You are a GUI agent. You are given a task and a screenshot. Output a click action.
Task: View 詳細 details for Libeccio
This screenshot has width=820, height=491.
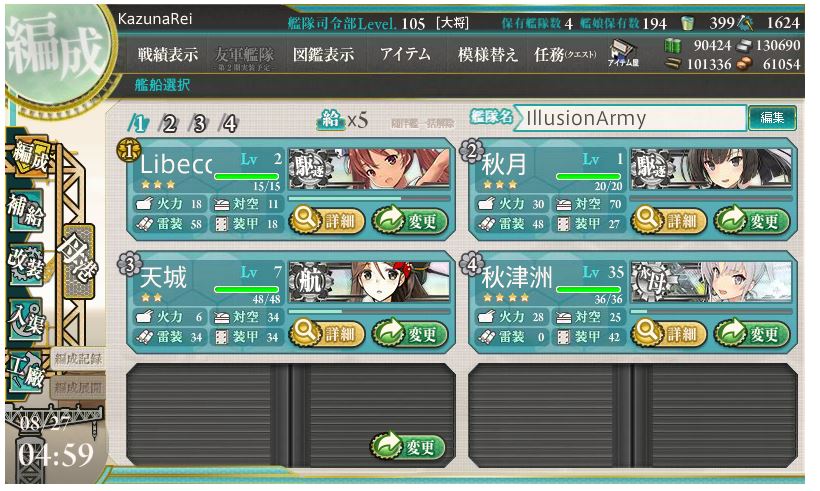pyautogui.click(x=327, y=221)
